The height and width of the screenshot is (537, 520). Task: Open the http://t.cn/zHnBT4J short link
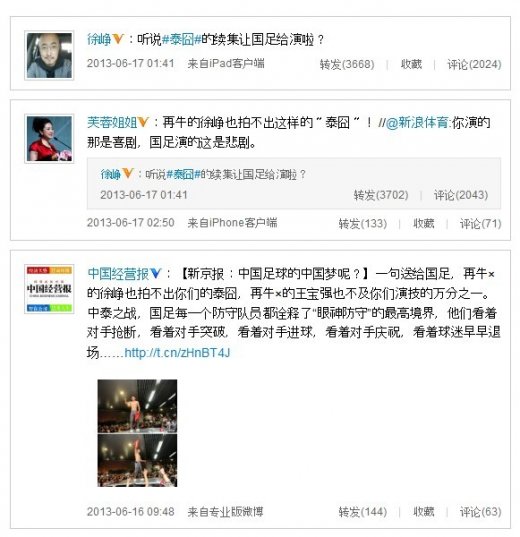177,352
